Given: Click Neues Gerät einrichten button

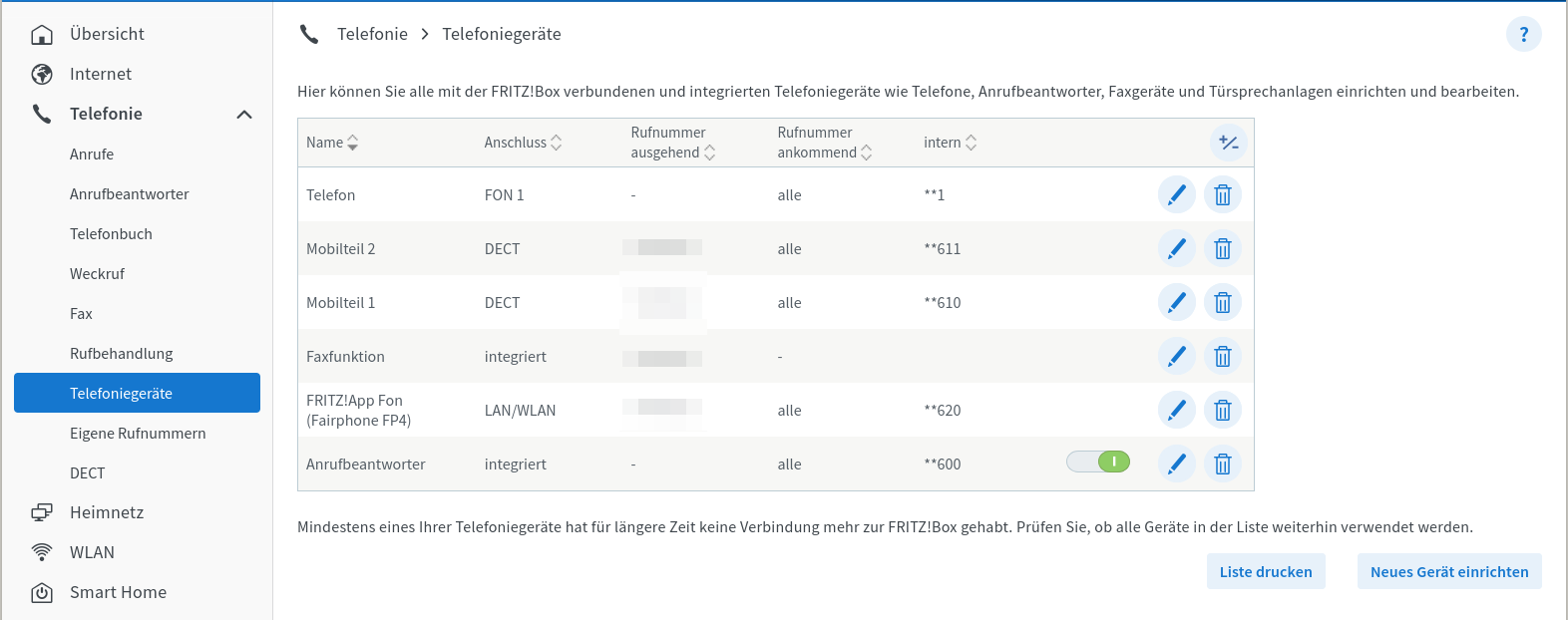Looking at the screenshot, I should [1448, 571].
